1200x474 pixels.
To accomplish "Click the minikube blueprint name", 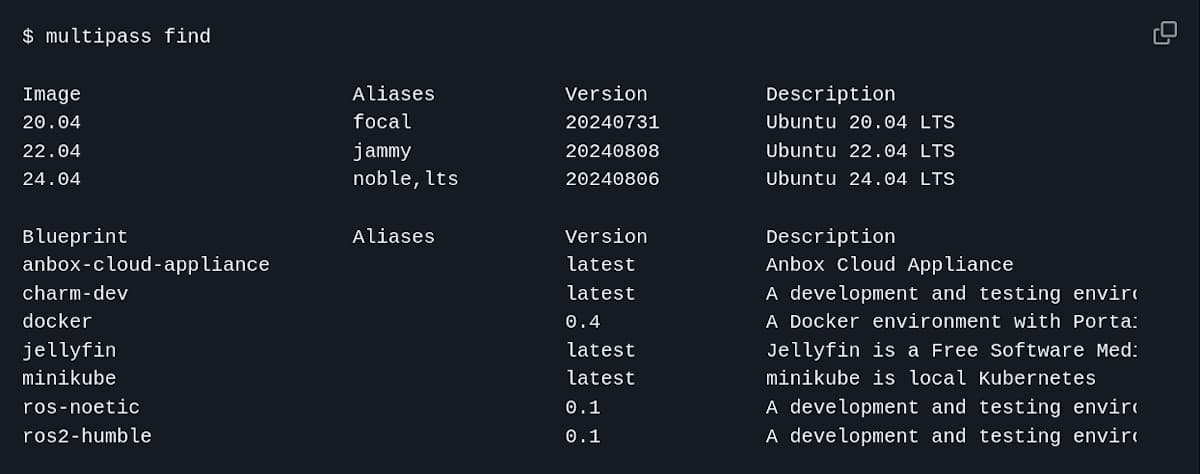I will coord(69,379).
